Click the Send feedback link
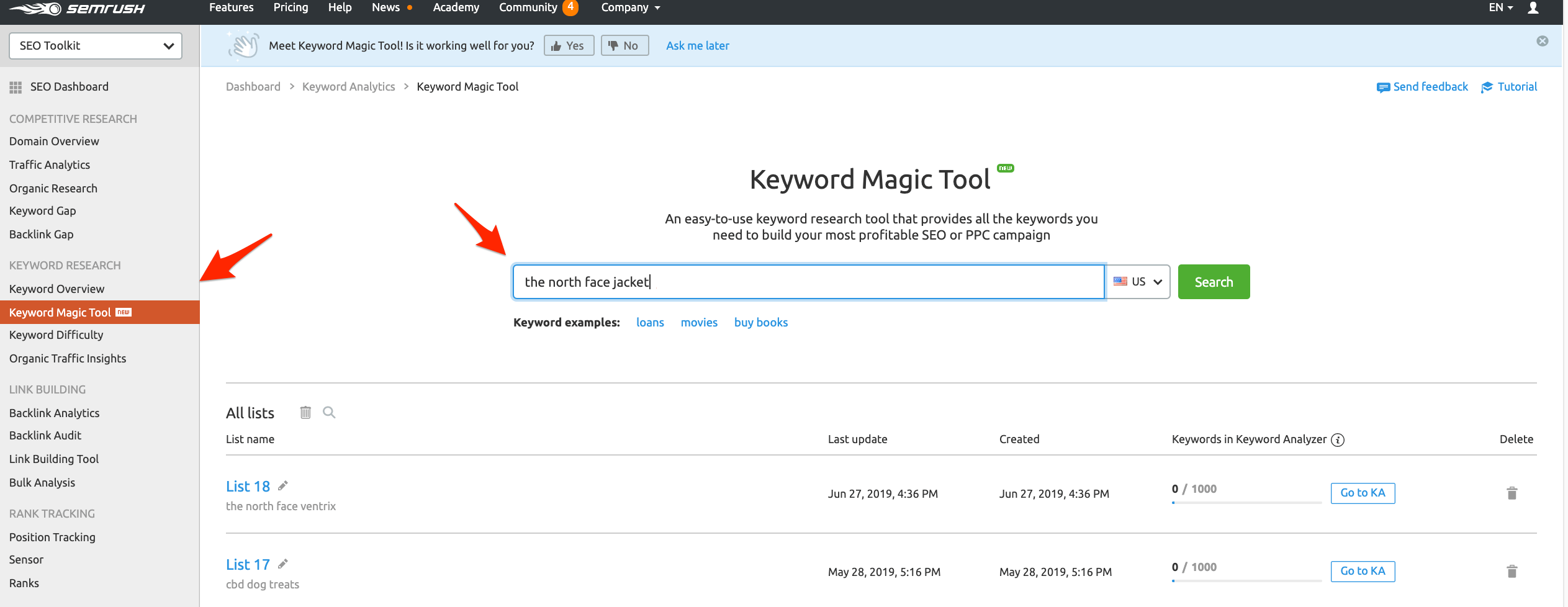1568x607 pixels. click(x=1422, y=87)
